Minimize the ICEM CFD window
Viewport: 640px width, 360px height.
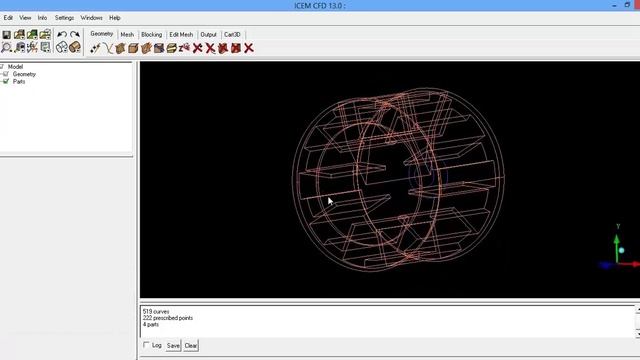(614, 5)
